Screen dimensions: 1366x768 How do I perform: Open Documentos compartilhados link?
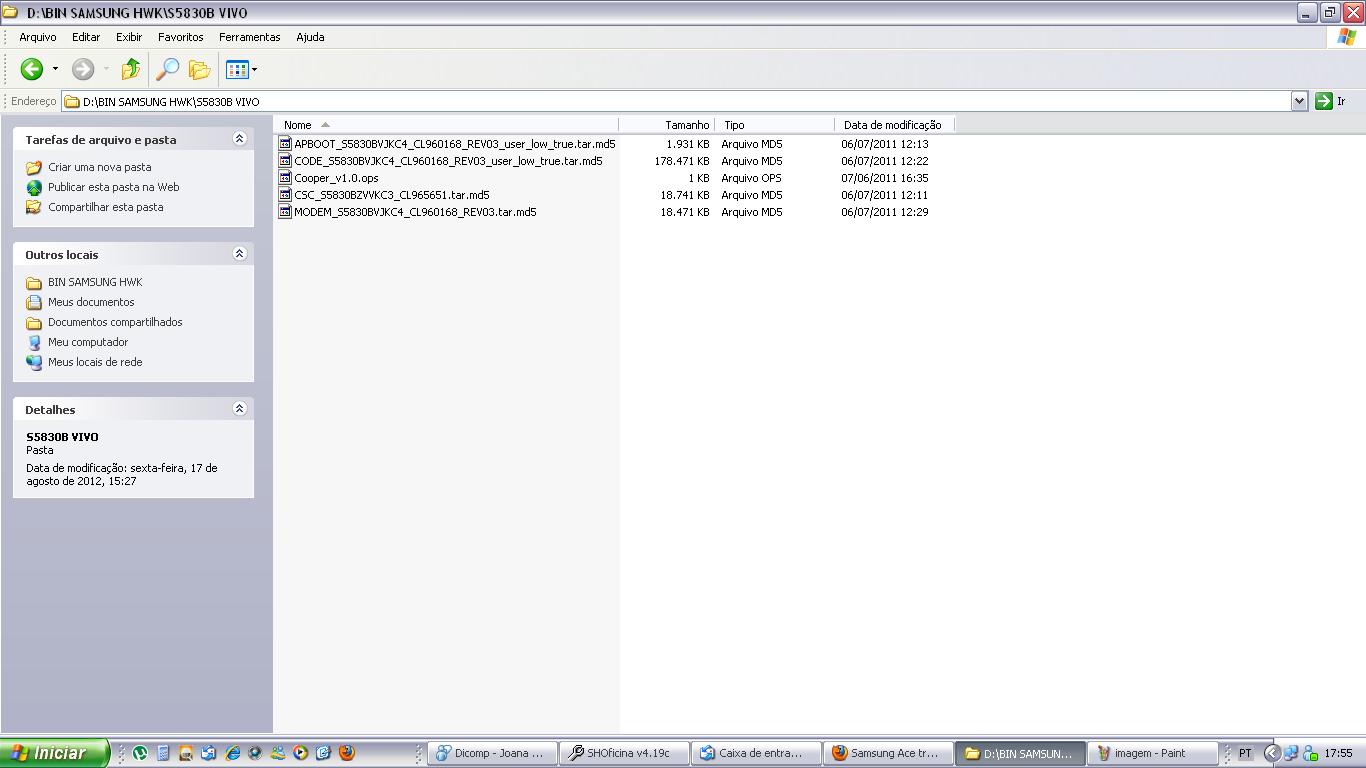[115, 322]
